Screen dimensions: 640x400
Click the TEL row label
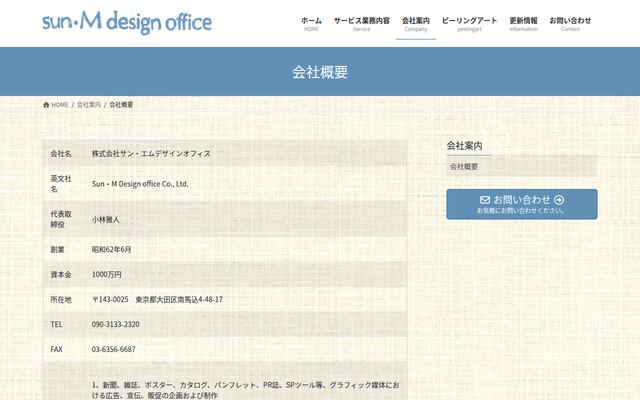tap(56, 324)
